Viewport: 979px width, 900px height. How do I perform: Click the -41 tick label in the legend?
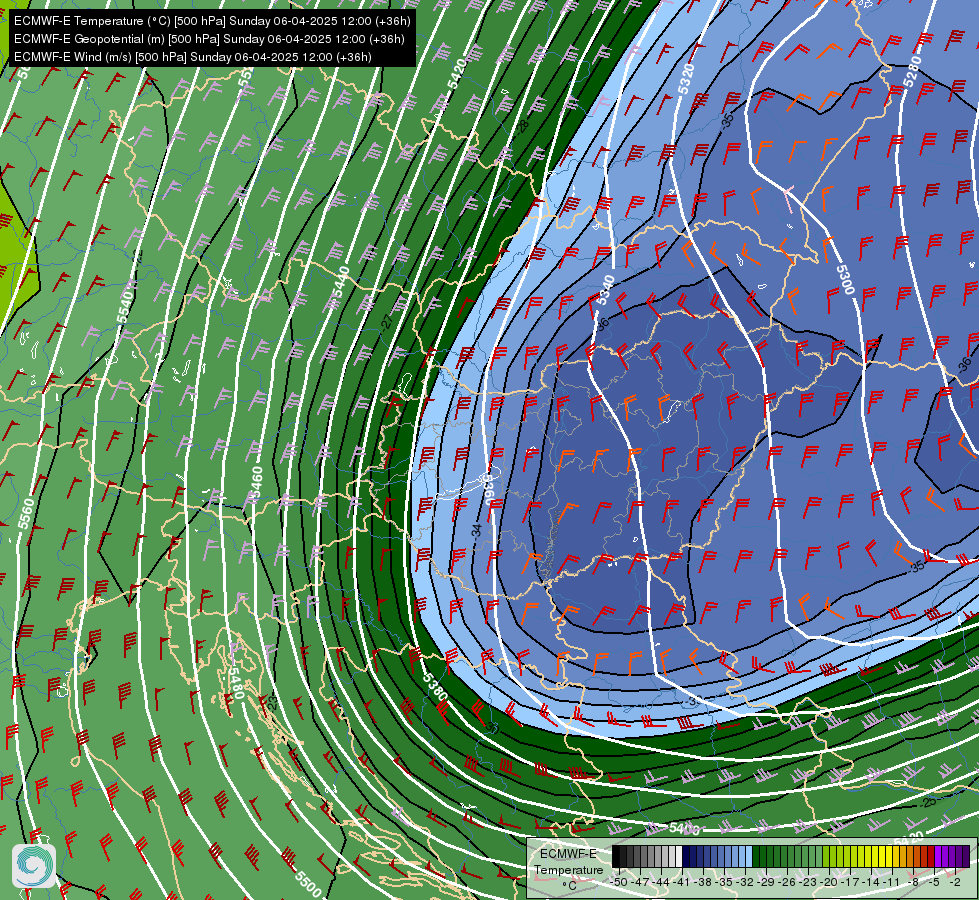point(682,882)
